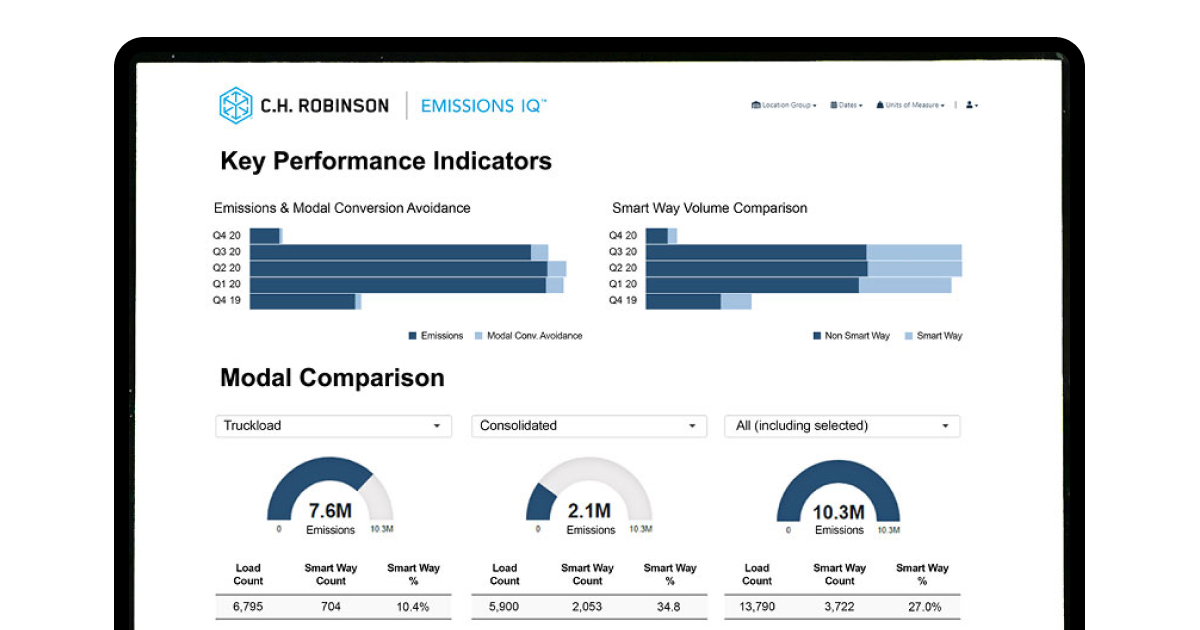Click the 3,722 Smart Way count cell
1200x630 pixels.
840,607
